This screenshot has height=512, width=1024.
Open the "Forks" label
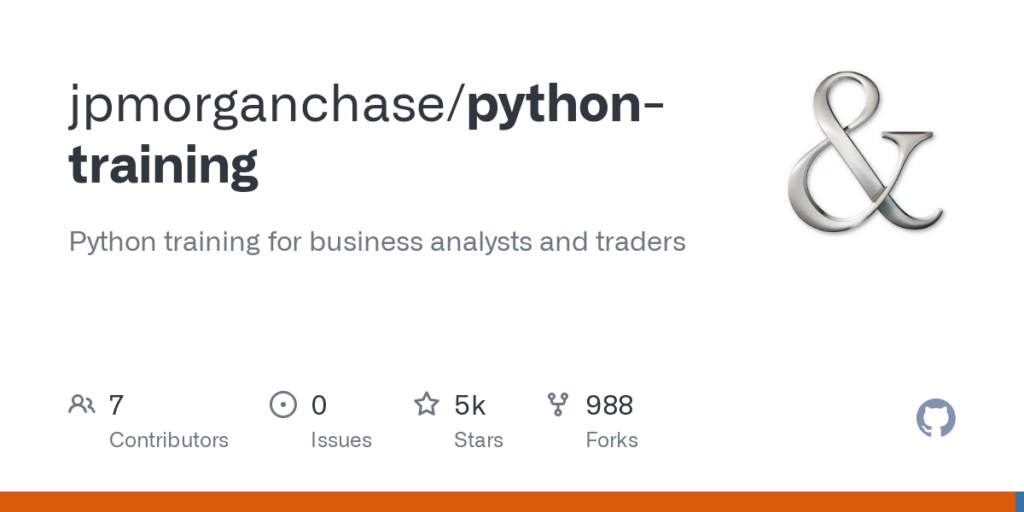[612, 440]
